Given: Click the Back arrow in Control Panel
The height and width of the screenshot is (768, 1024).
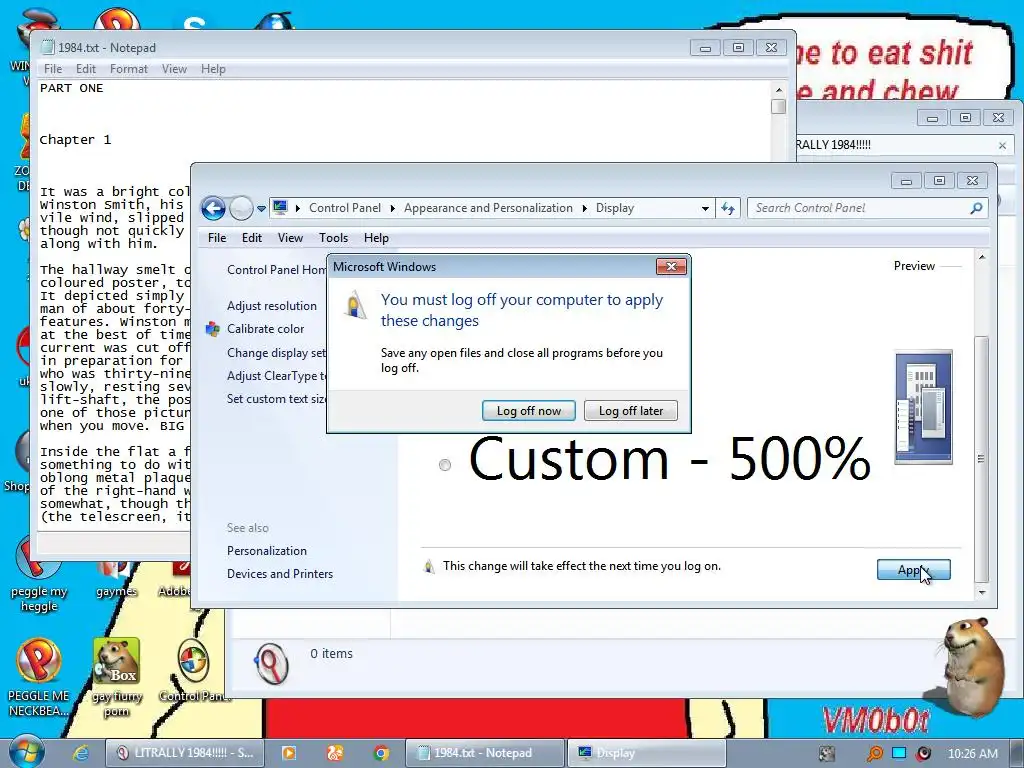Looking at the screenshot, I should click(214, 208).
